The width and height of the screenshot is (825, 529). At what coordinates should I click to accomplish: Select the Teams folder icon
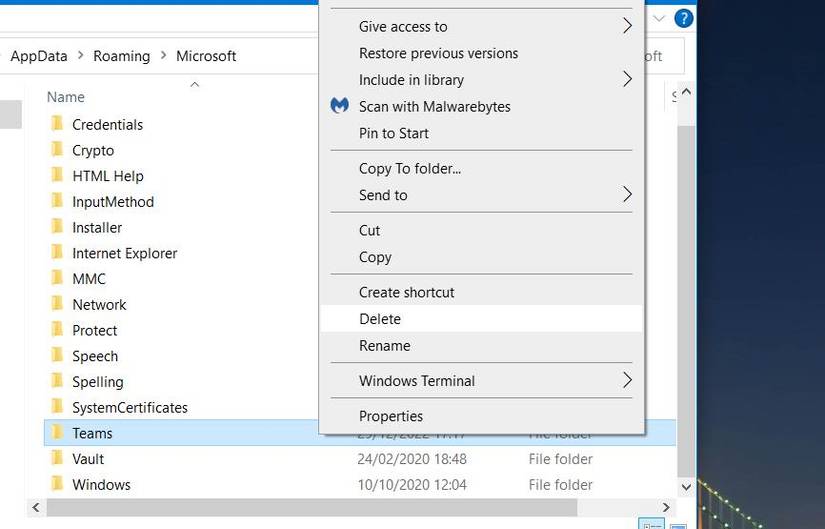click(57, 433)
